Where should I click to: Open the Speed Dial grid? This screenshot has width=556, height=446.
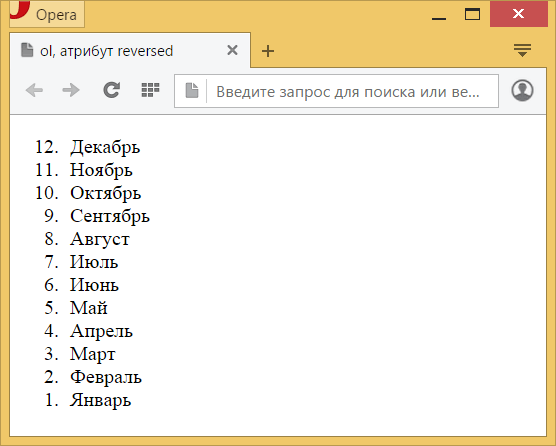[x=150, y=90]
